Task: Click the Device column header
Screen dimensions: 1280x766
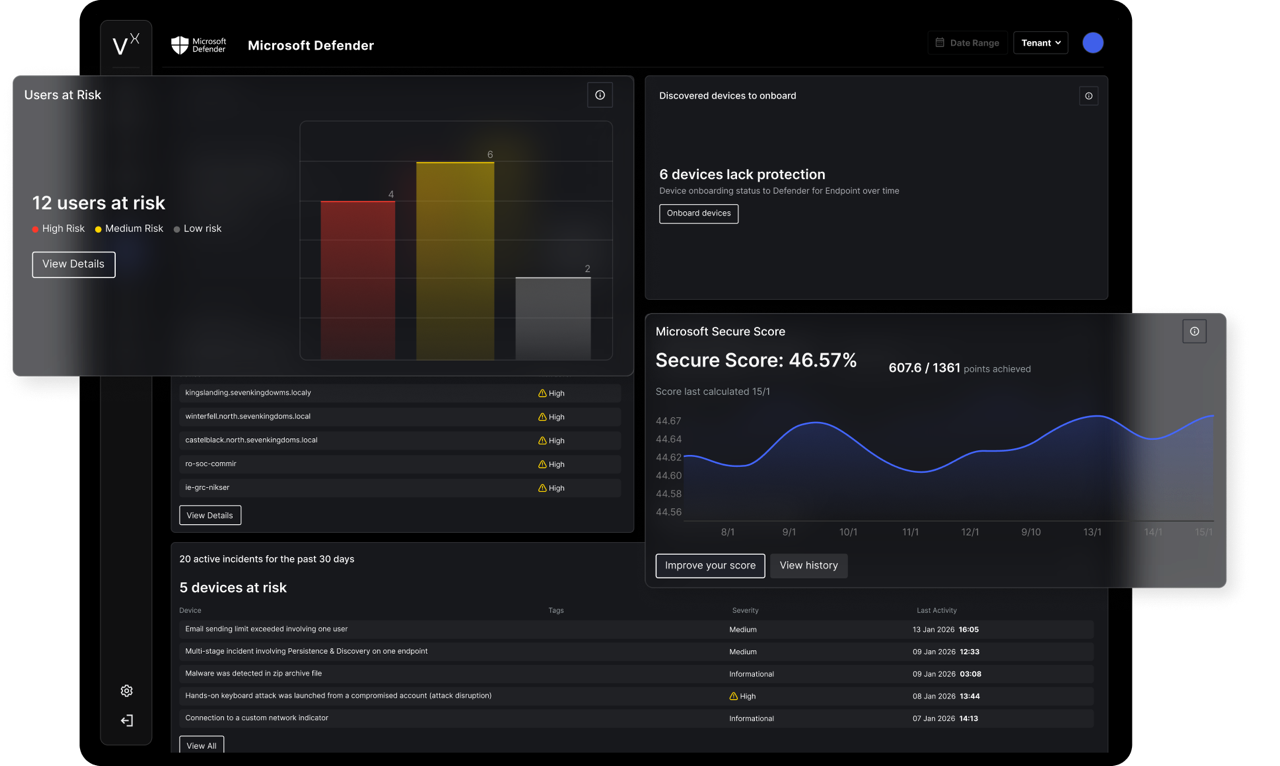Action: coord(190,610)
